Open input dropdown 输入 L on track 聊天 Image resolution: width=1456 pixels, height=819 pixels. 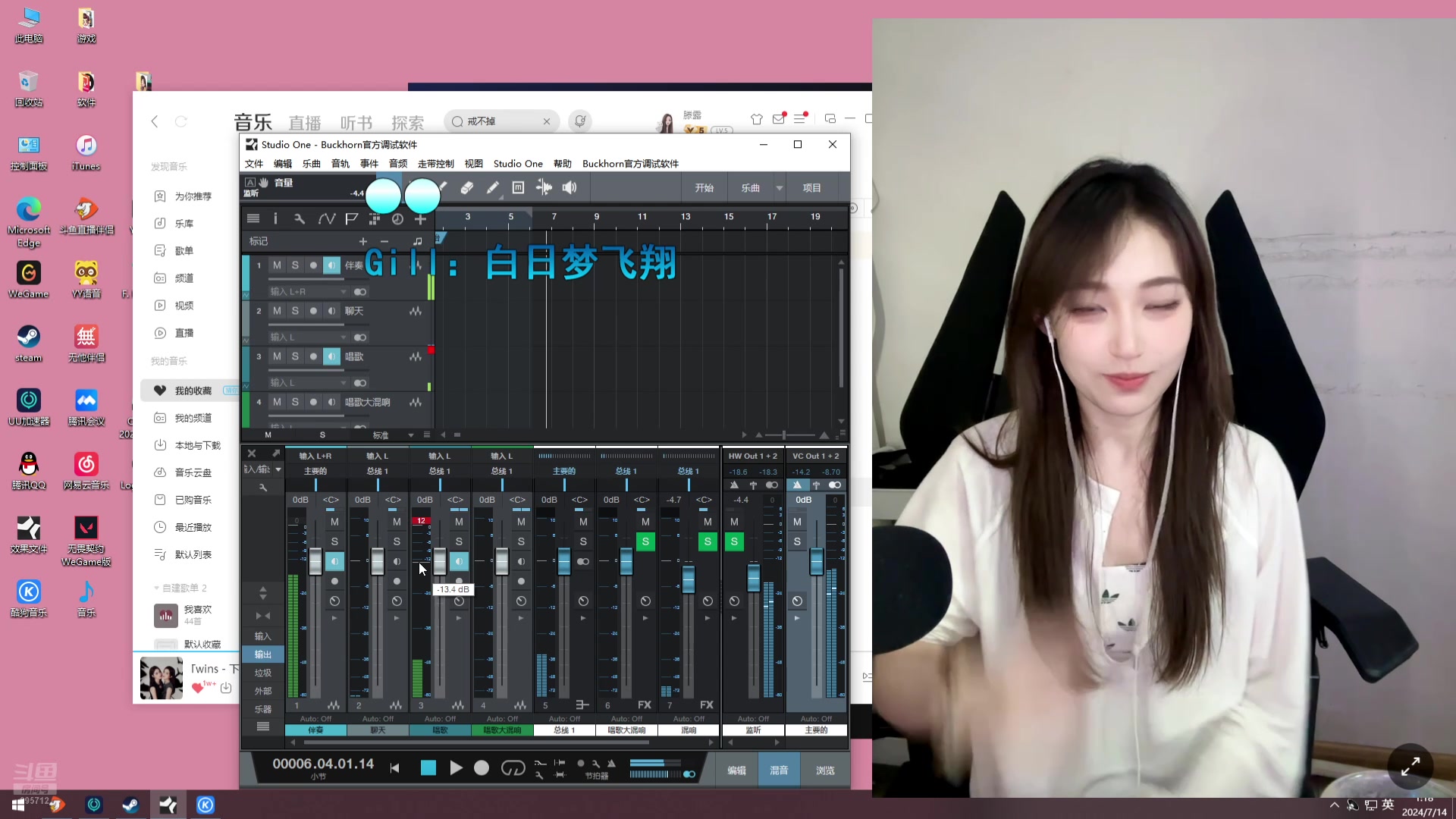tap(309, 337)
